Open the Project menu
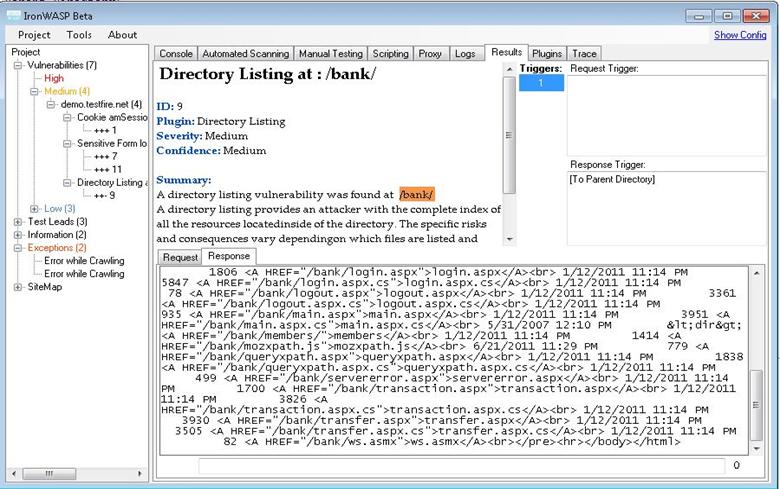 tap(35, 35)
